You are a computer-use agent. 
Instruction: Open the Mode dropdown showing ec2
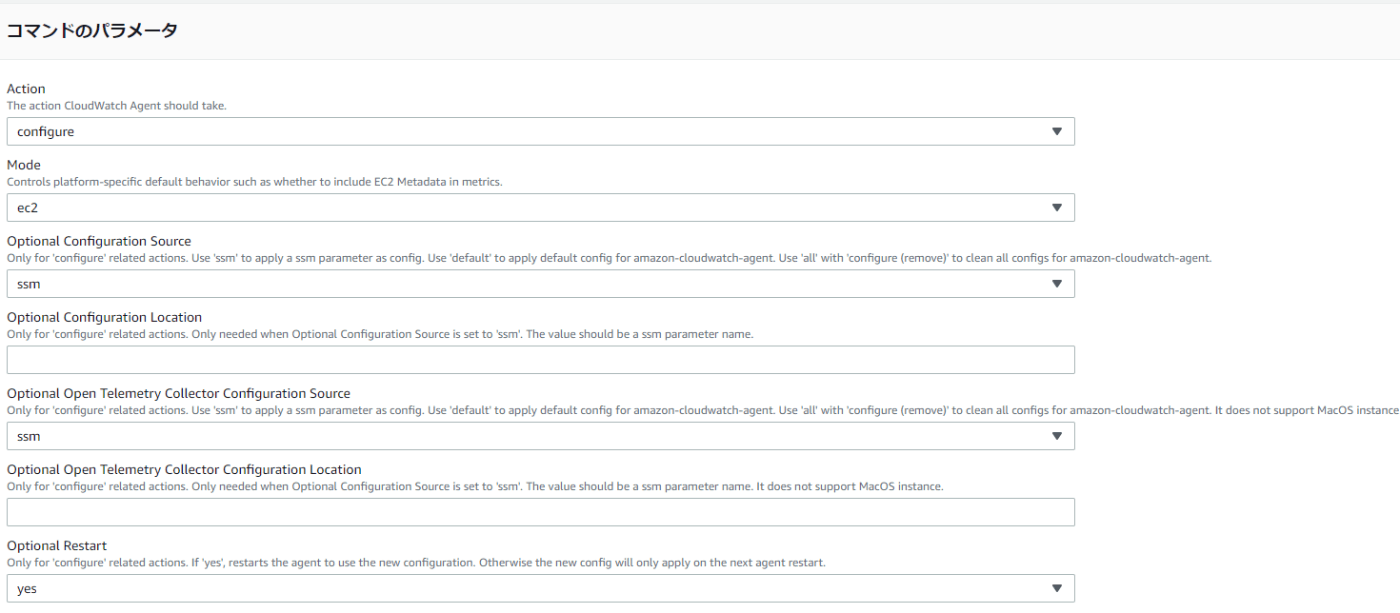point(540,208)
